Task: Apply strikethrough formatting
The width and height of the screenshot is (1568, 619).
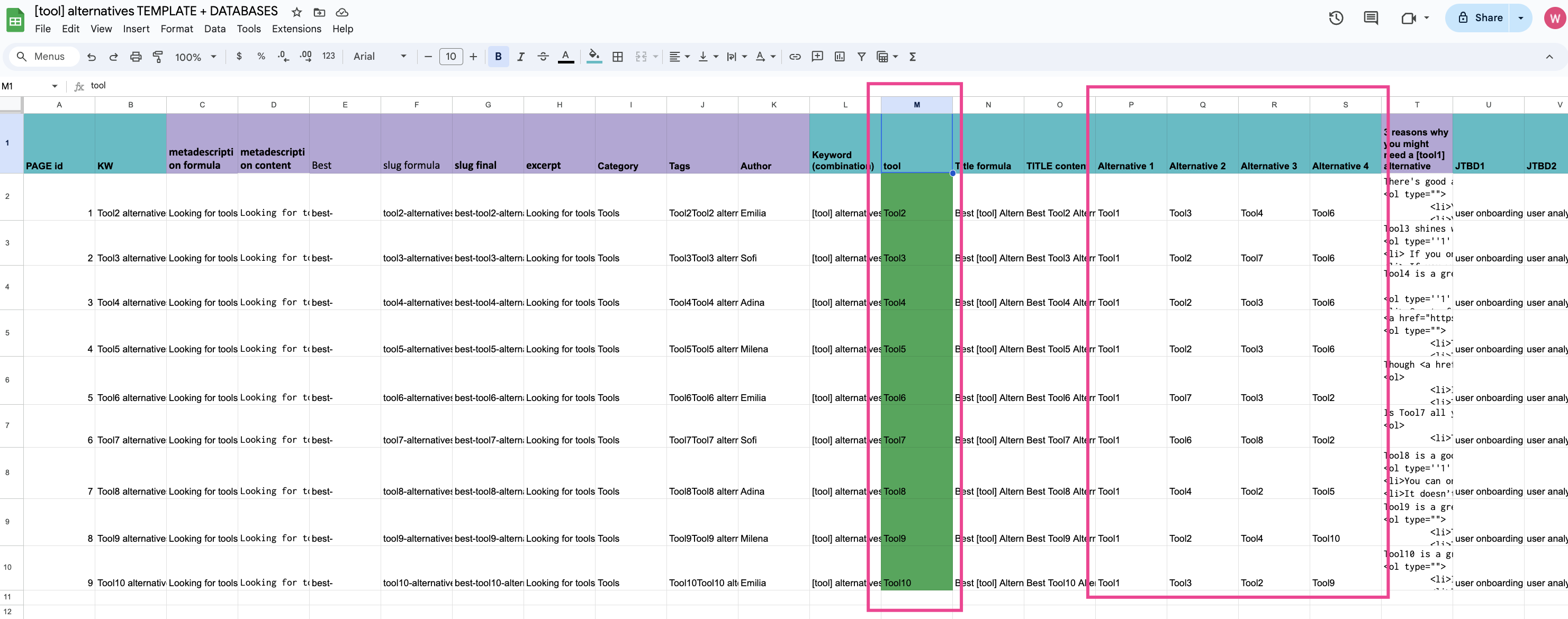Action: coord(543,57)
